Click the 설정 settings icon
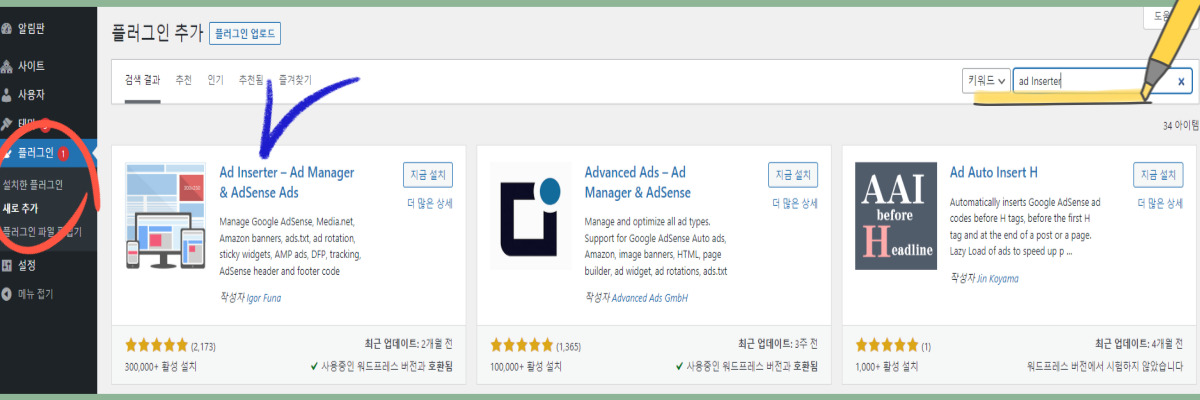This screenshot has width=1200, height=400. 8,266
